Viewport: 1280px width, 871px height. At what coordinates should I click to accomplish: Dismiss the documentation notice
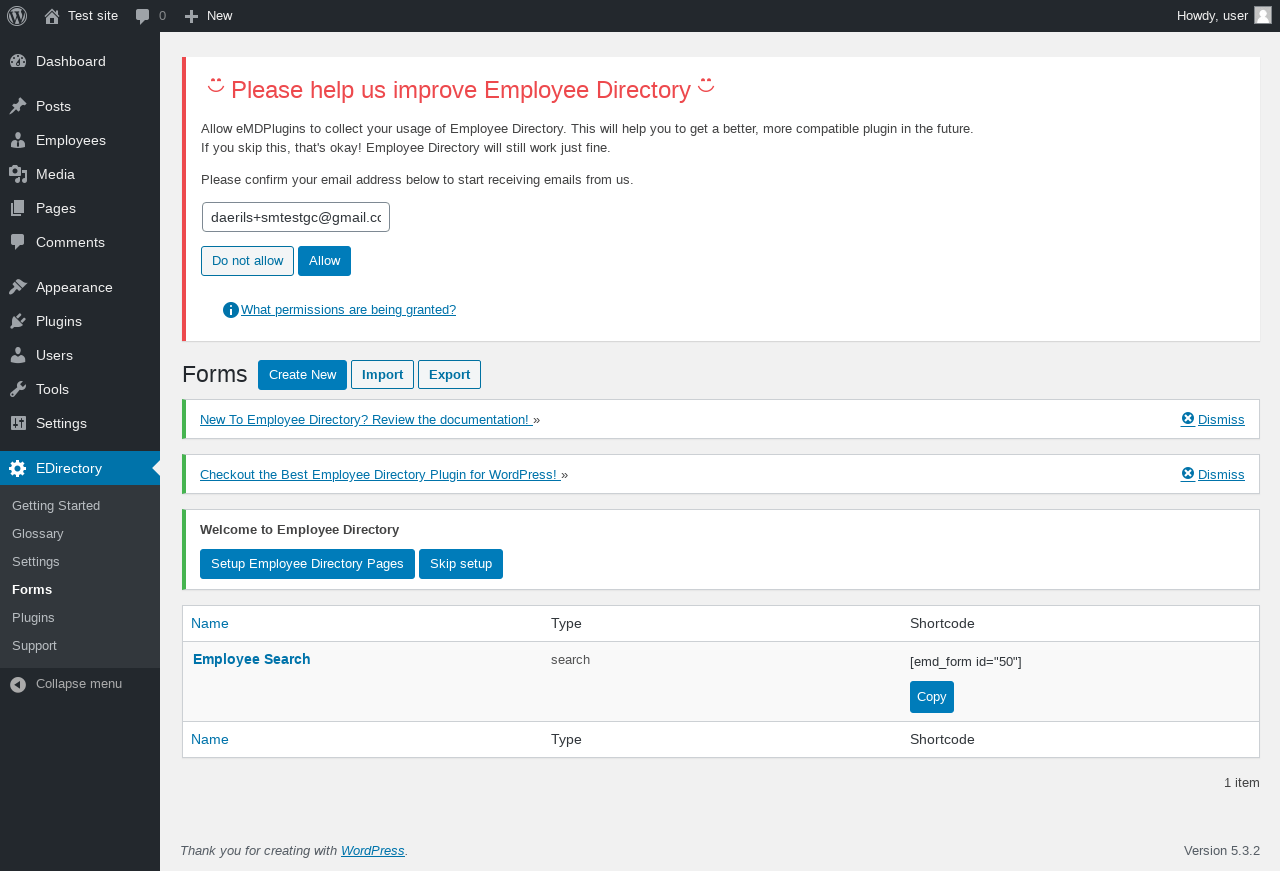click(x=1221, y=420)
